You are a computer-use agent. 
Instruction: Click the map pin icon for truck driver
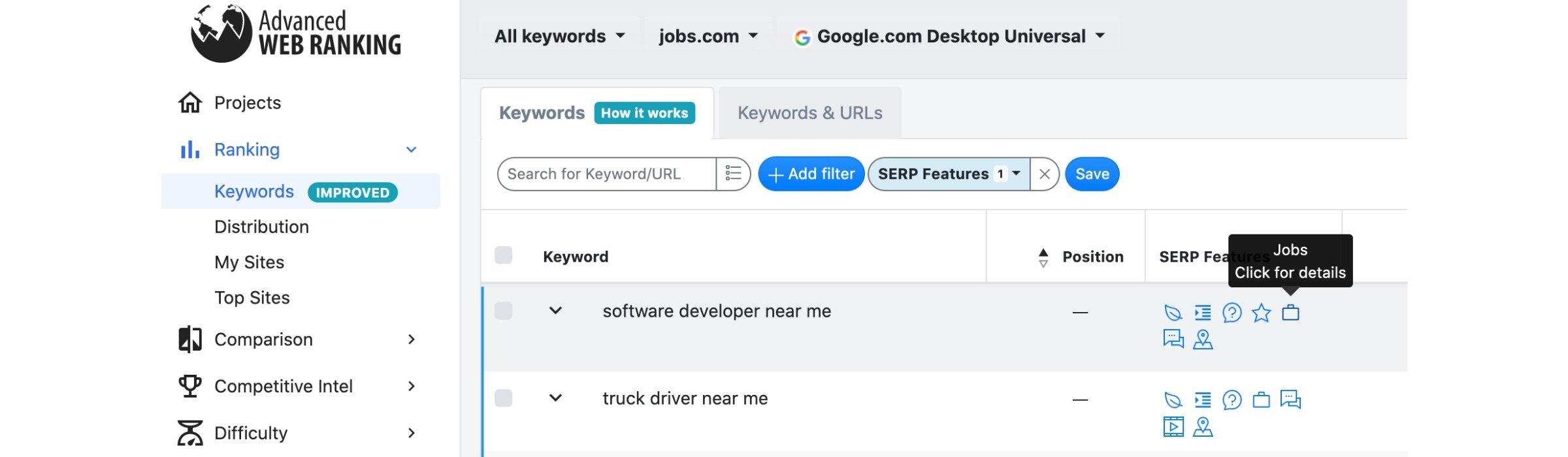(1203, 426)
